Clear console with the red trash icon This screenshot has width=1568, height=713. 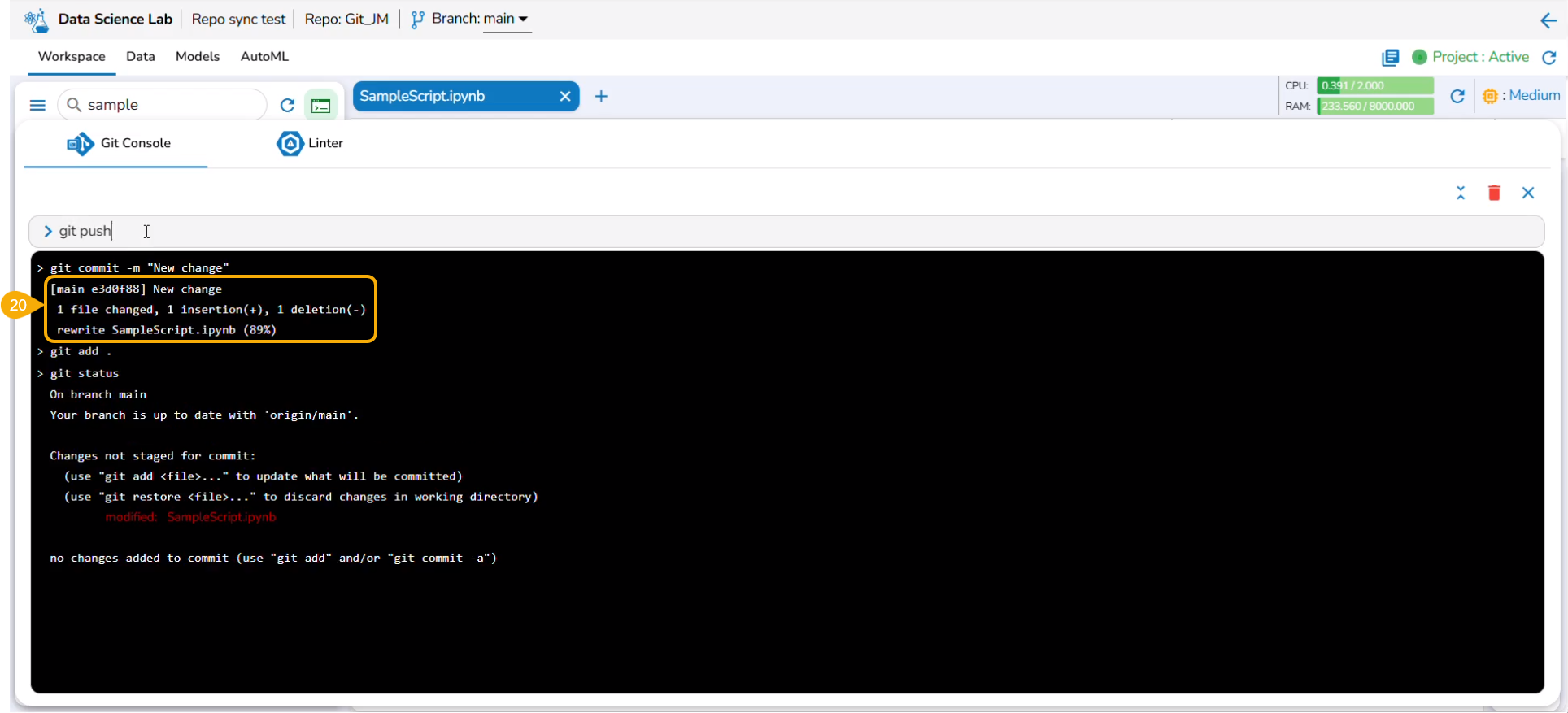pyautogui.click(x=1494, y=193)
